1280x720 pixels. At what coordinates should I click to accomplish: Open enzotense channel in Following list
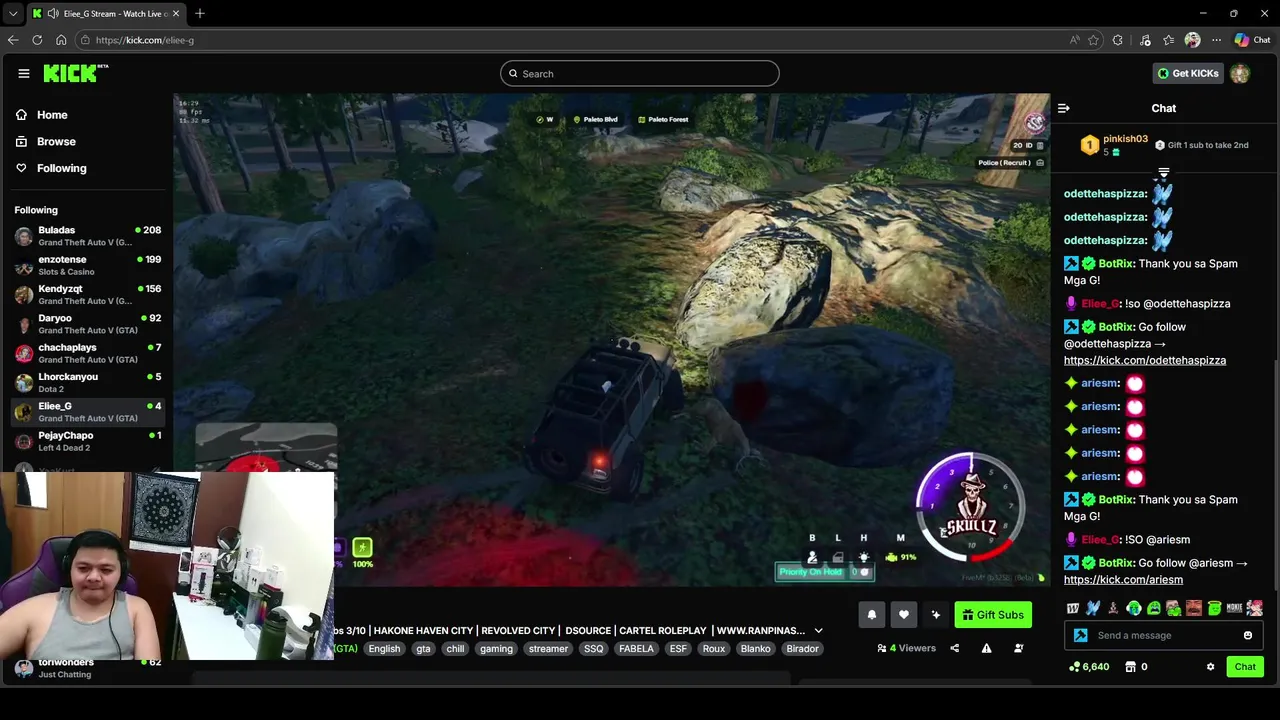(x=88, y=265)
